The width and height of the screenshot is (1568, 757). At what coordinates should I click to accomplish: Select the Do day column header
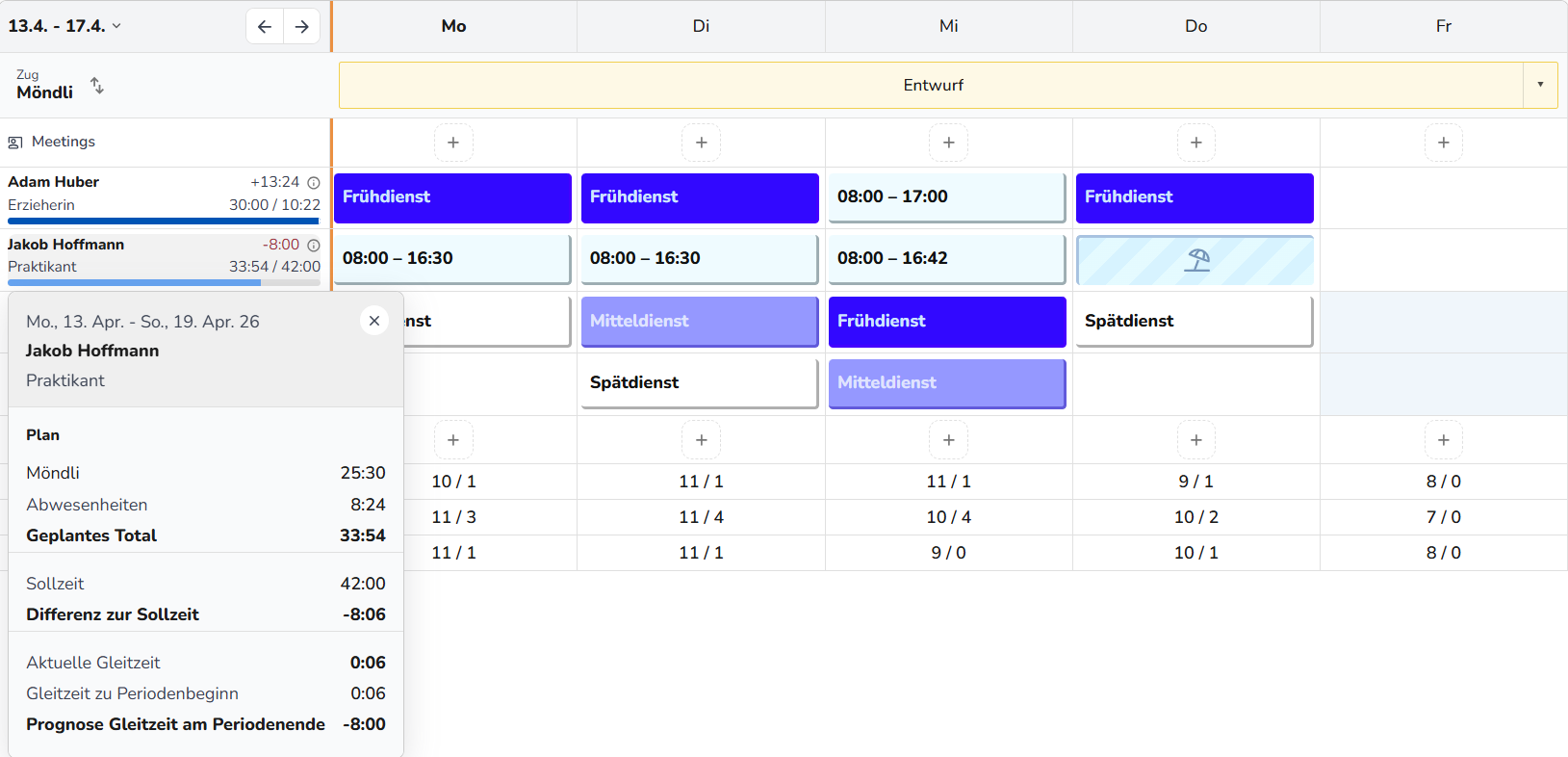point(1195,26)
